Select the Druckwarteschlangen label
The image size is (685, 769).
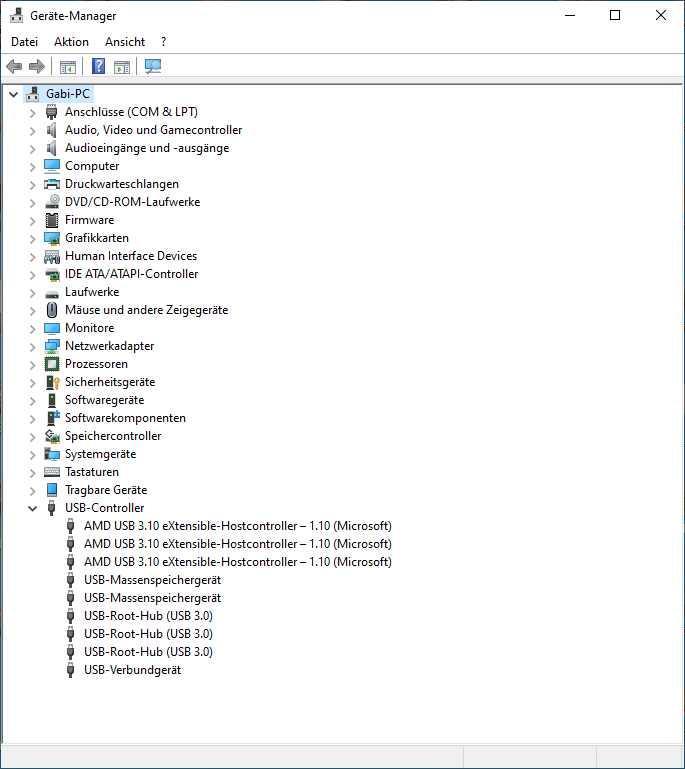coord(122,184)
